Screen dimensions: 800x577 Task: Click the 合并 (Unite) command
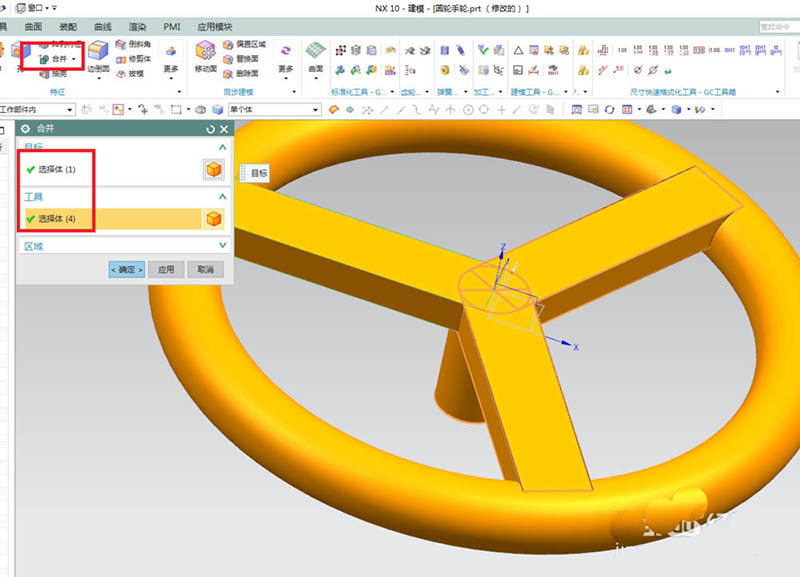coord(53,59)
